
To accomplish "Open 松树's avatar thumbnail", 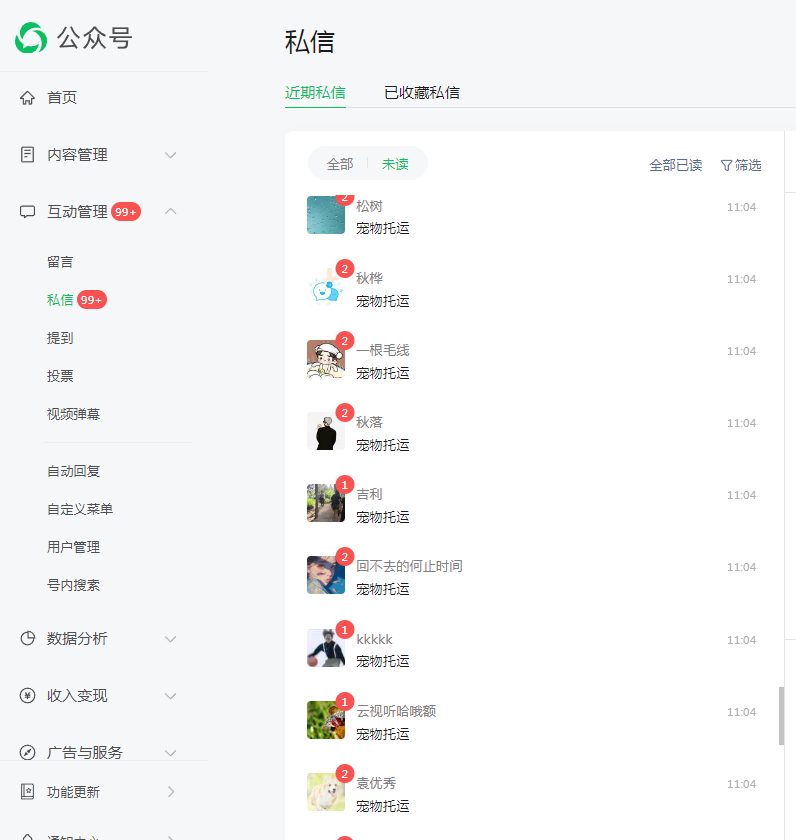I will tap(326, 215).
